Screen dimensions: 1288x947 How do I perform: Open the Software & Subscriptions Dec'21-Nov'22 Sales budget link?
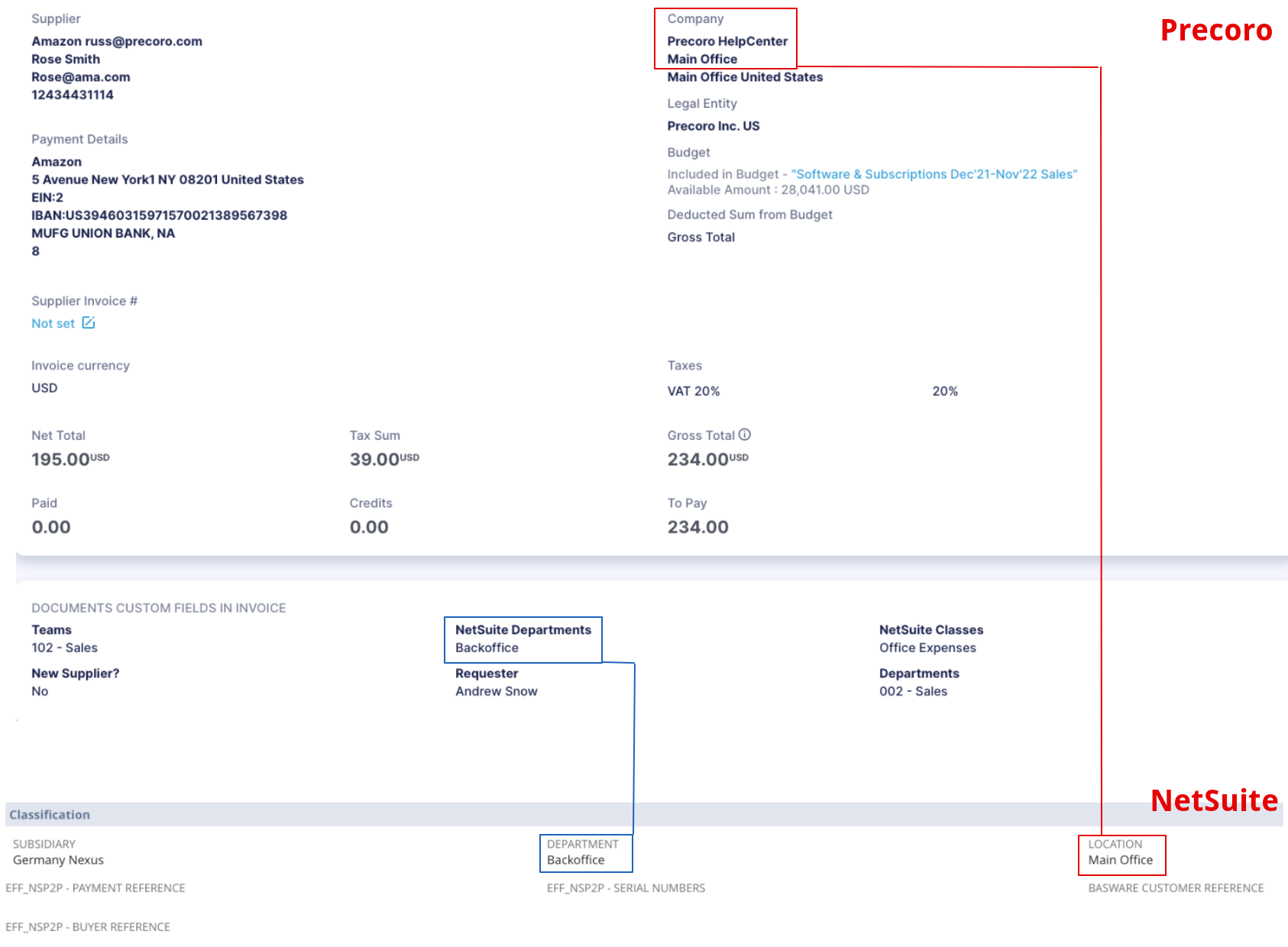[x=934, y=174]
